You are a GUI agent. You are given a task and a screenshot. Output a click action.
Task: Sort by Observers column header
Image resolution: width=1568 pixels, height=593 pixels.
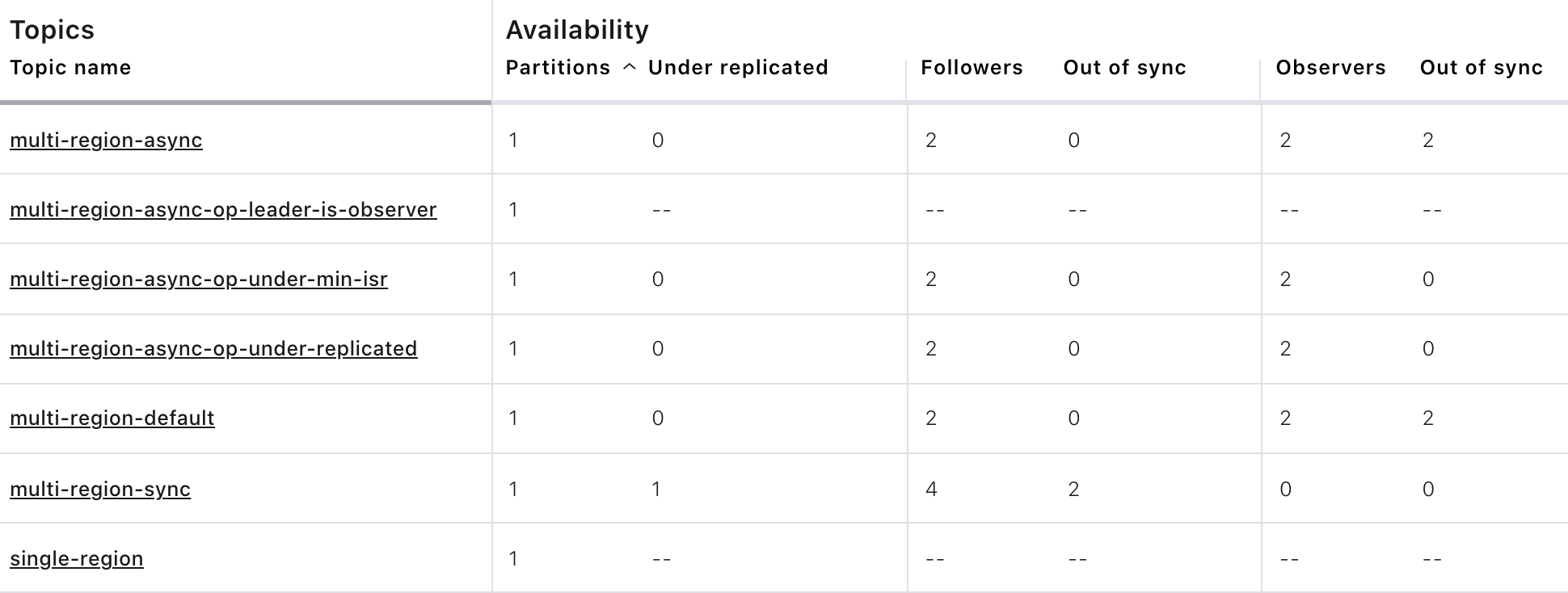click(x=1330, y=67)
